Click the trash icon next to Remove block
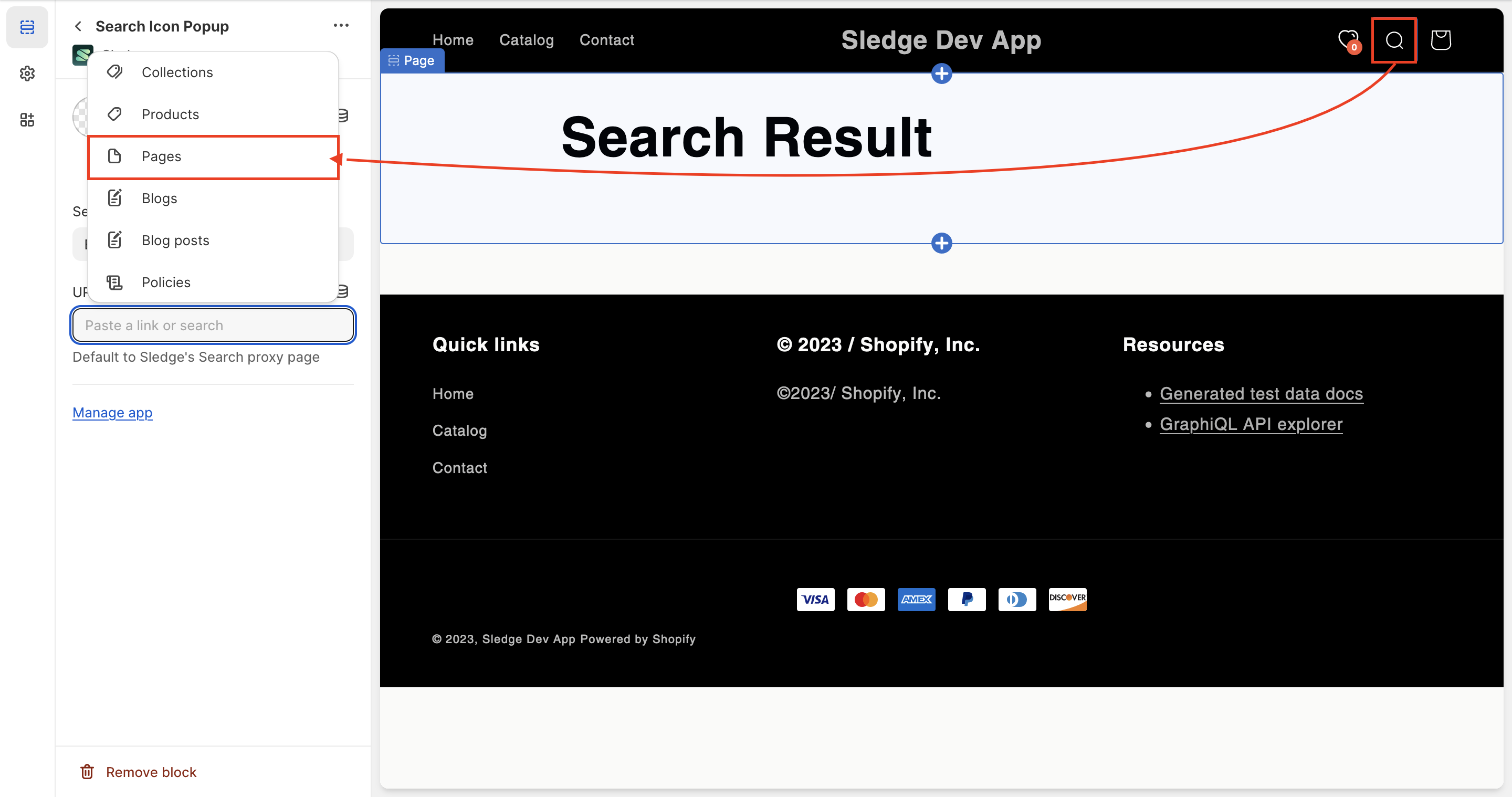The width and height of the screenshot is (1512, 797). click(x=87, y=772)
